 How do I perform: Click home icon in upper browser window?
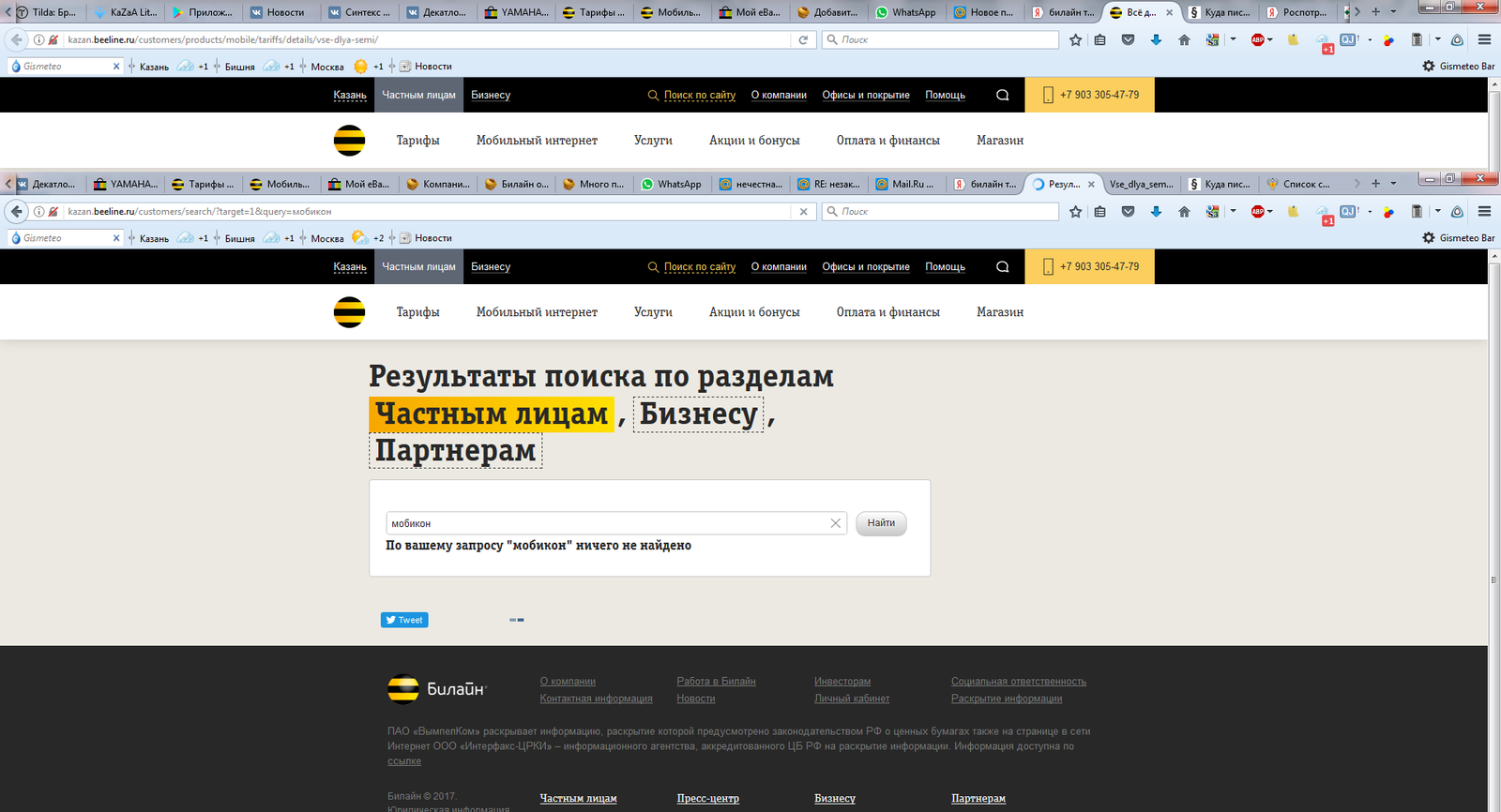[1184, 40]
